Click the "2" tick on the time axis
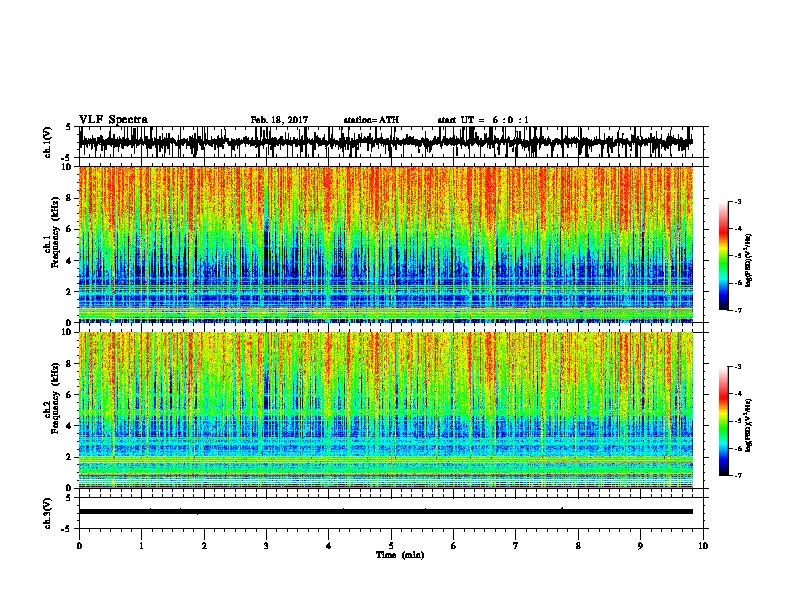 tap(204, 546)
